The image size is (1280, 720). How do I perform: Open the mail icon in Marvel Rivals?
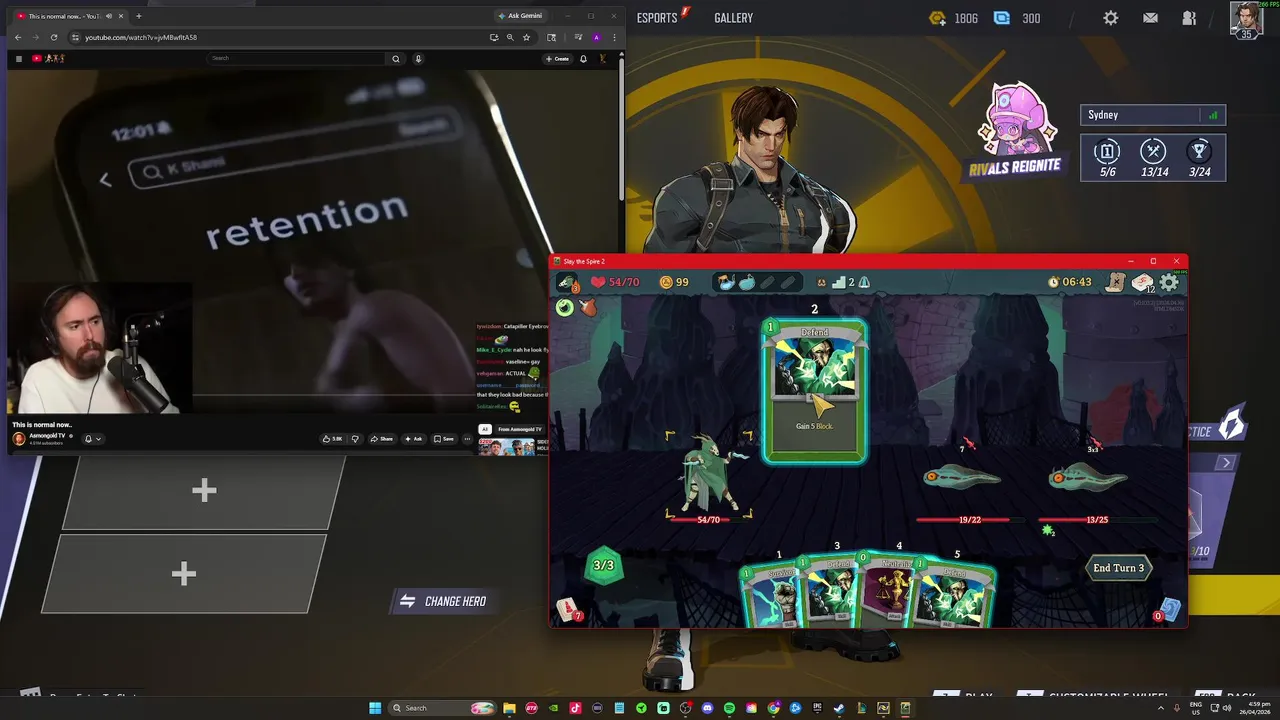tap(1150, 18)
